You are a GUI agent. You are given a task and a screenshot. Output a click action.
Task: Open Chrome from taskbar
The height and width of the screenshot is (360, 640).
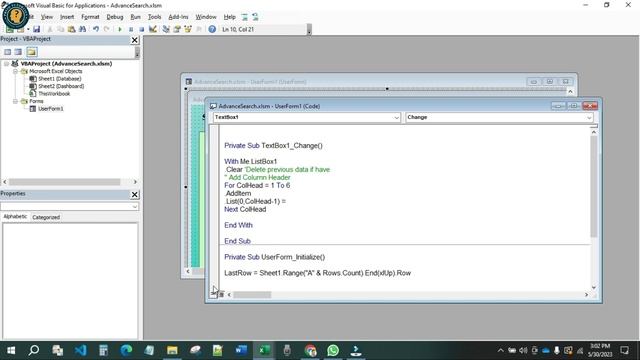click(x=310, y=350)
